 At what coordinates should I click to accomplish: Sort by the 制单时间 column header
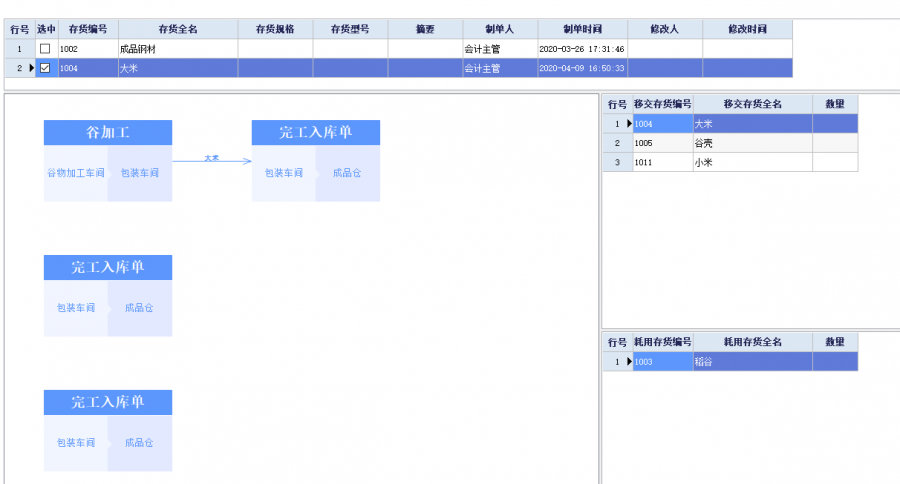tap(582, 29)
